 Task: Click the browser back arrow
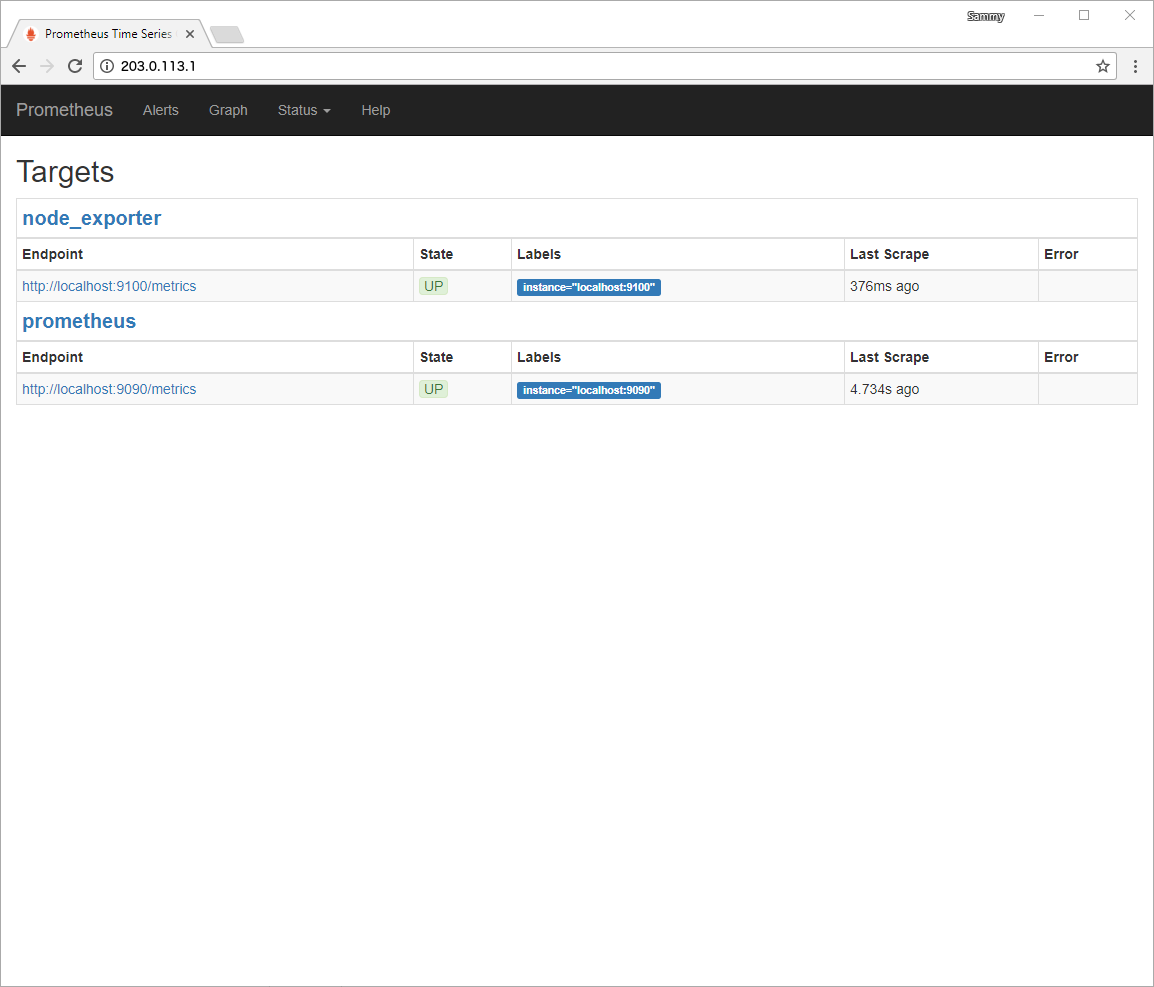pyautogui.click(x=19, y=66)
